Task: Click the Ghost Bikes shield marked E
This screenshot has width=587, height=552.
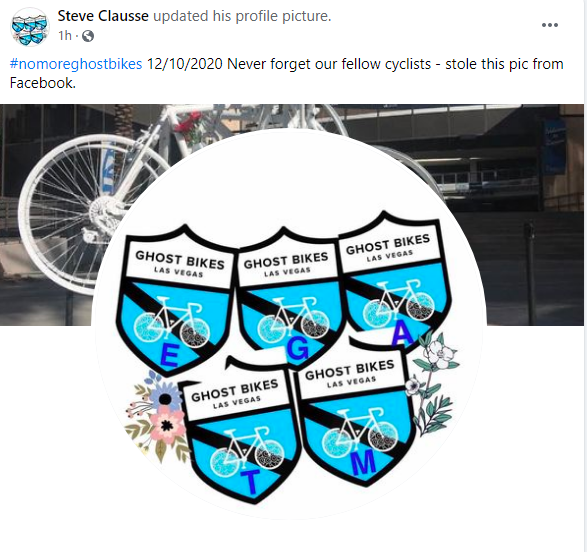Action: point(175,299)
